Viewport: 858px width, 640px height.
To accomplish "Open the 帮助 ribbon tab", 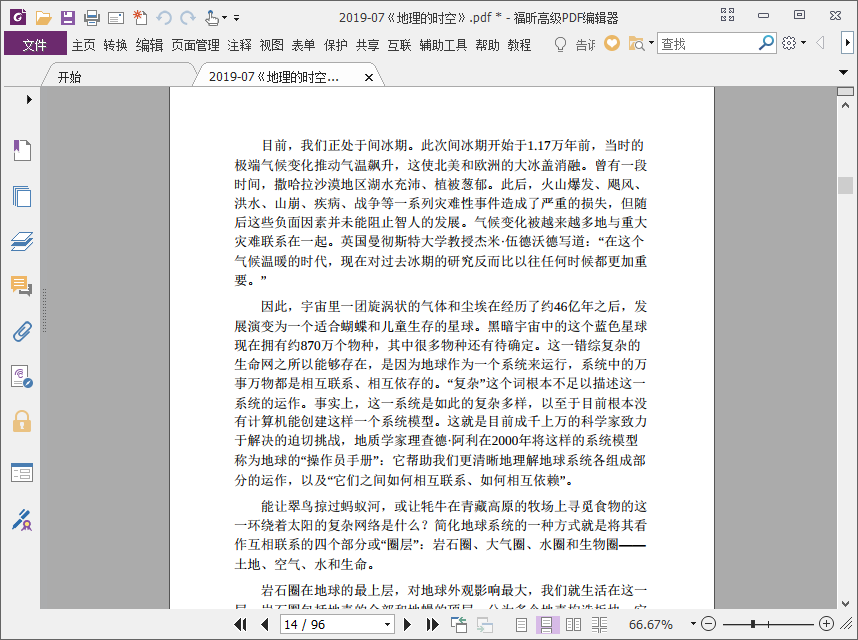I will pyautogui.click(x=488, y=45).
